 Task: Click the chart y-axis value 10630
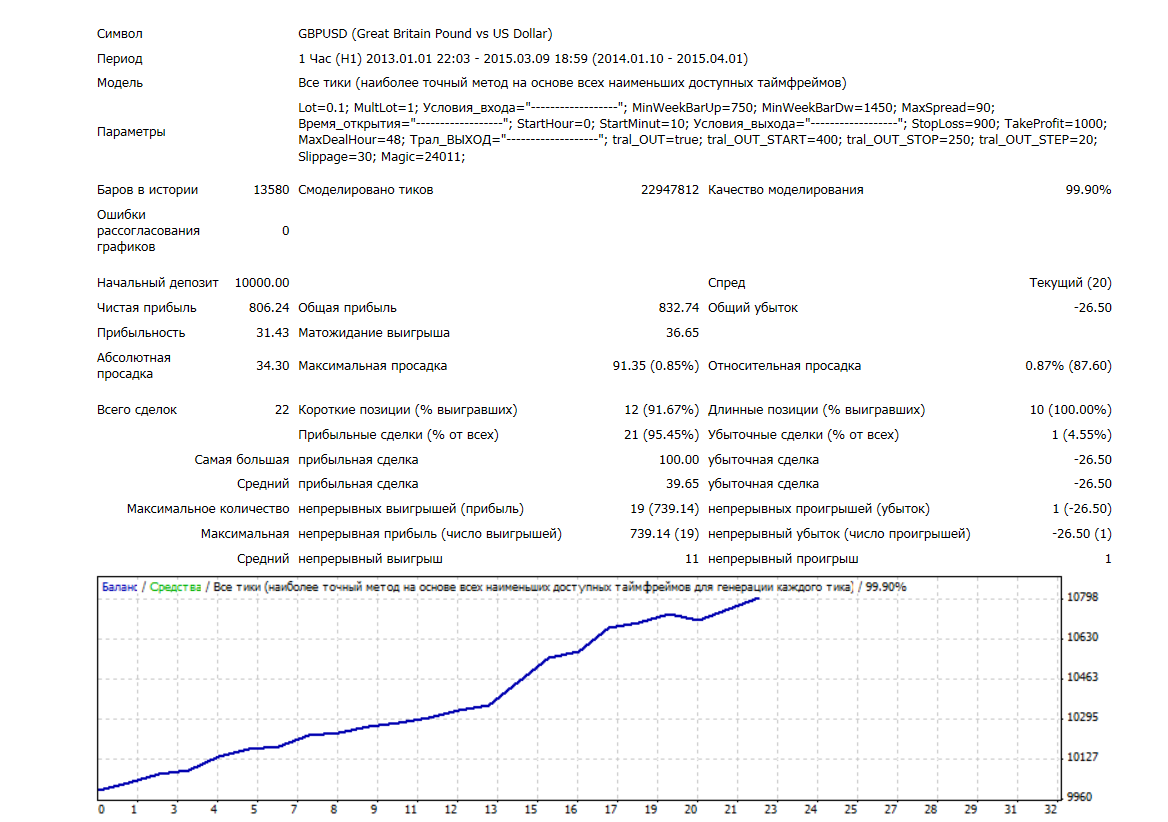point(1082,637)
